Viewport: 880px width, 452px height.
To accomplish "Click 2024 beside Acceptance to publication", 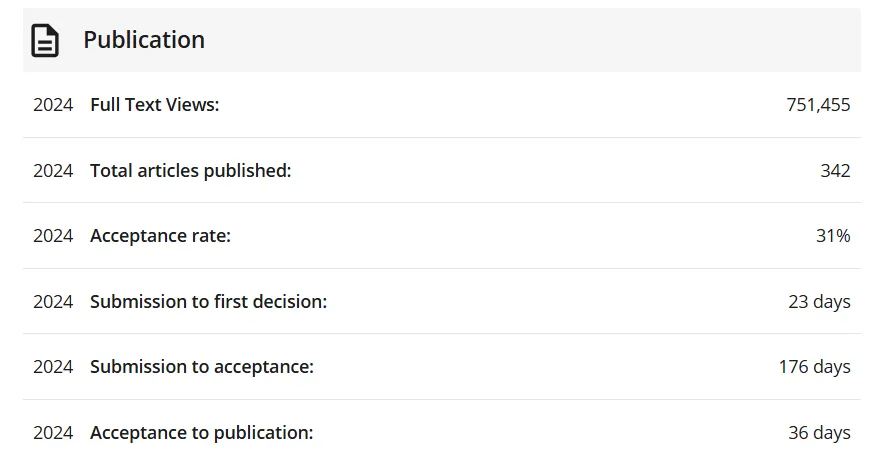I will point(53,433).
